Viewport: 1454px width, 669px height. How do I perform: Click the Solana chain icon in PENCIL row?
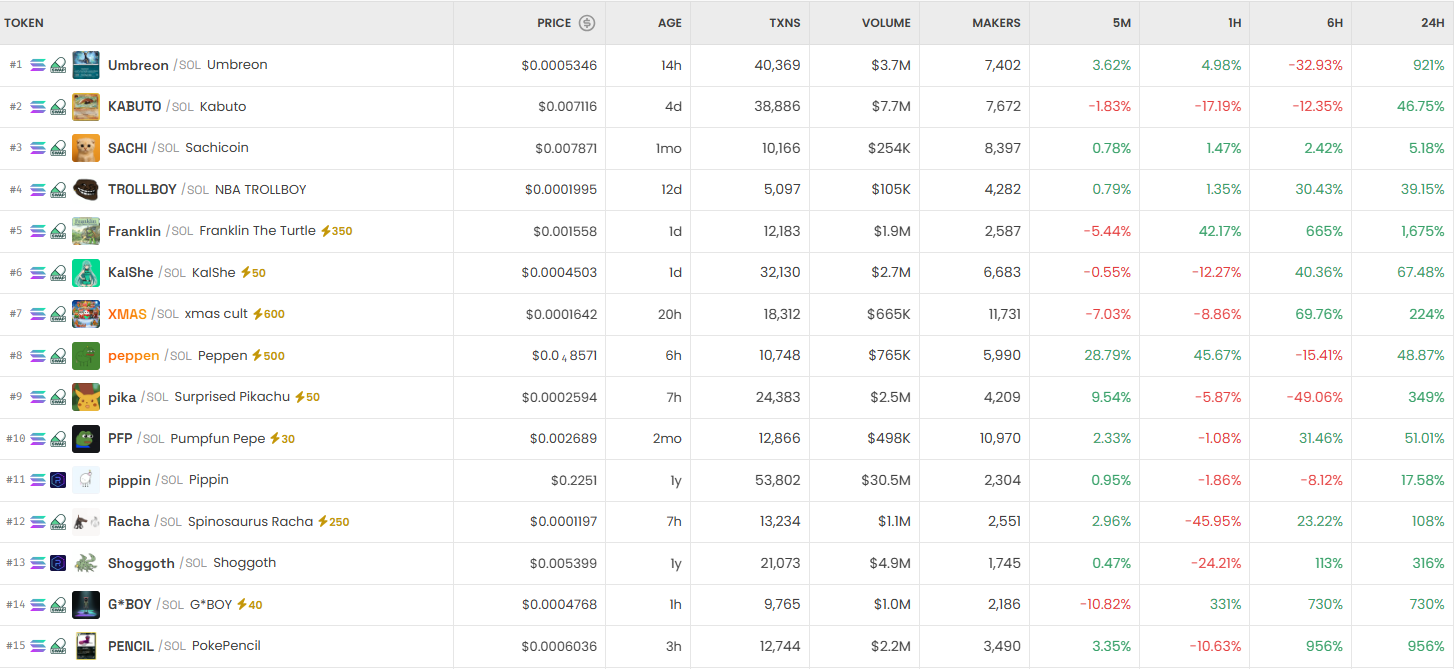(x=38, y=646)
